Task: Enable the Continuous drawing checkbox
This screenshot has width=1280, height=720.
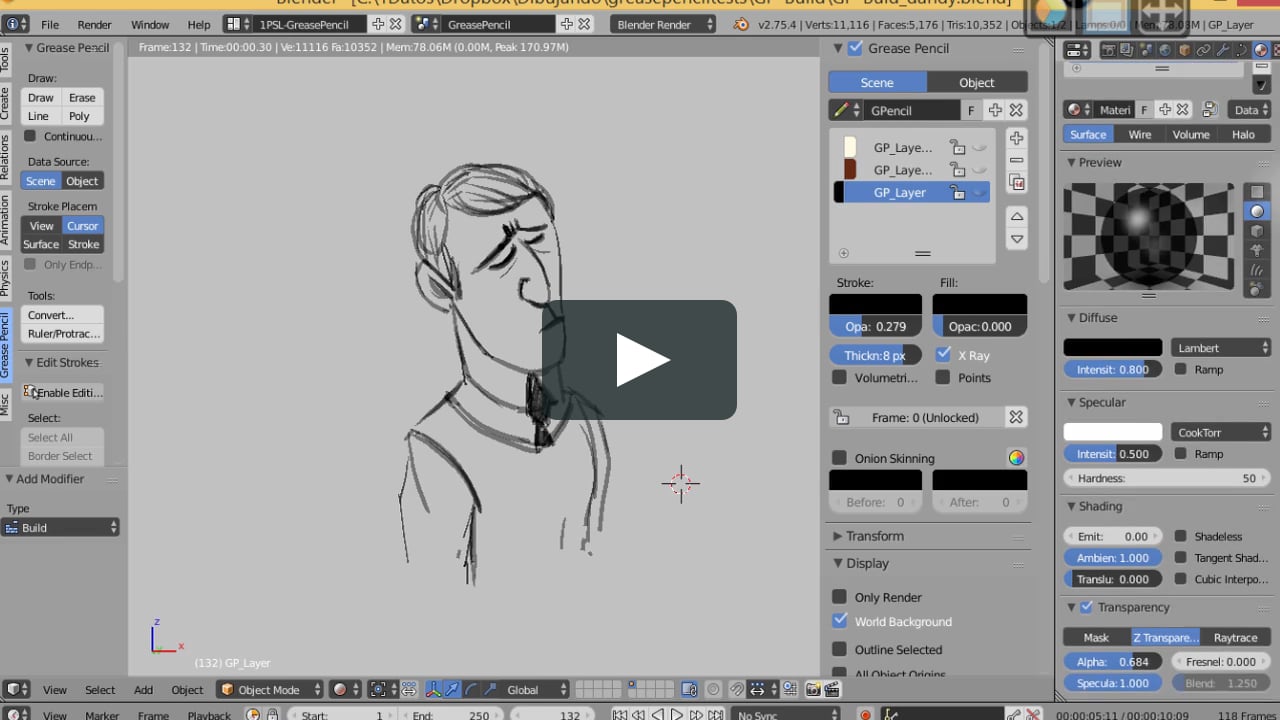Action: click(x=30, y=136)
